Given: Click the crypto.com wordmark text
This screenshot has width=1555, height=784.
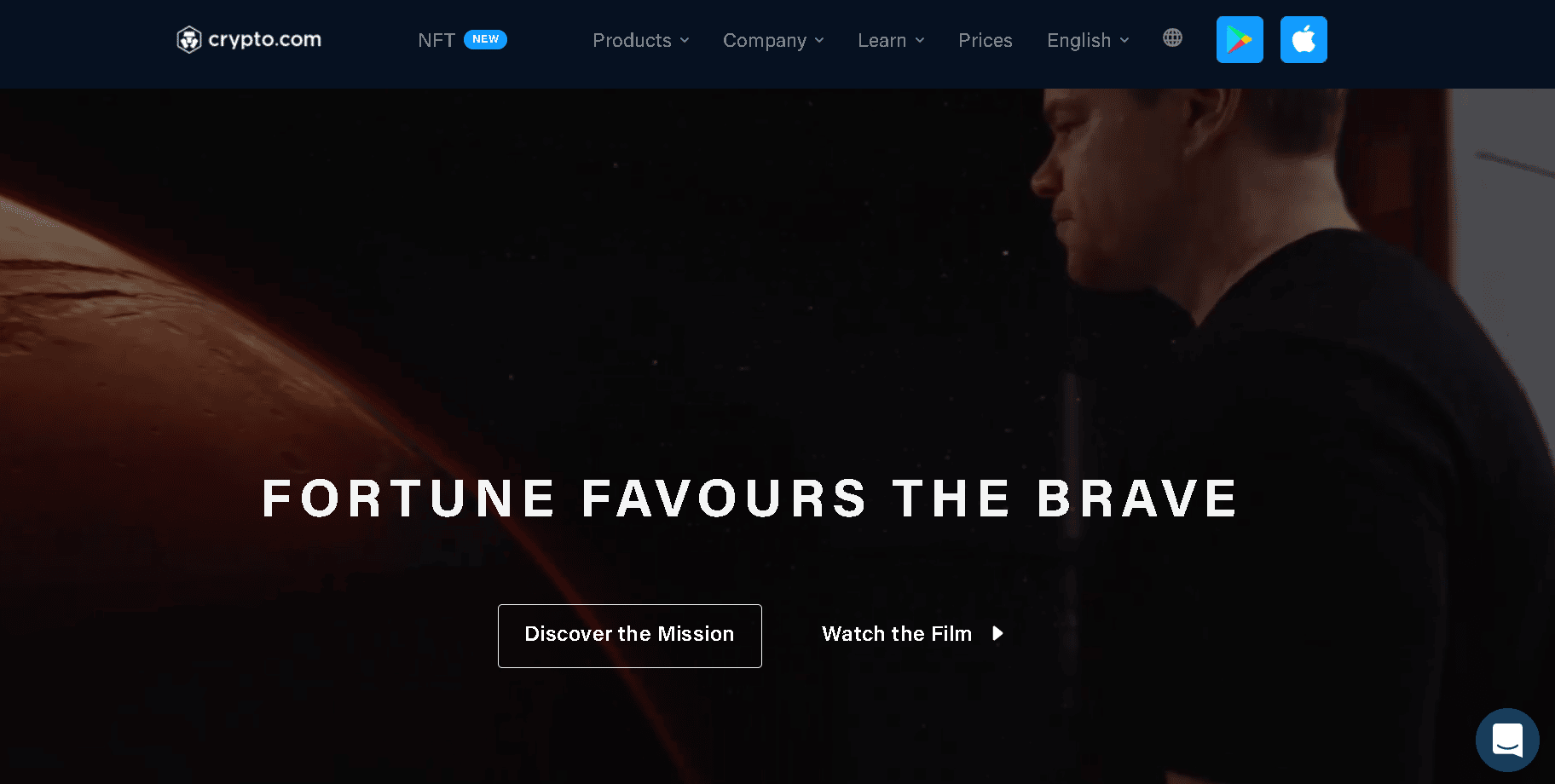Looking at the screenshot, I should pyautogui.click(x=265, y=40).
